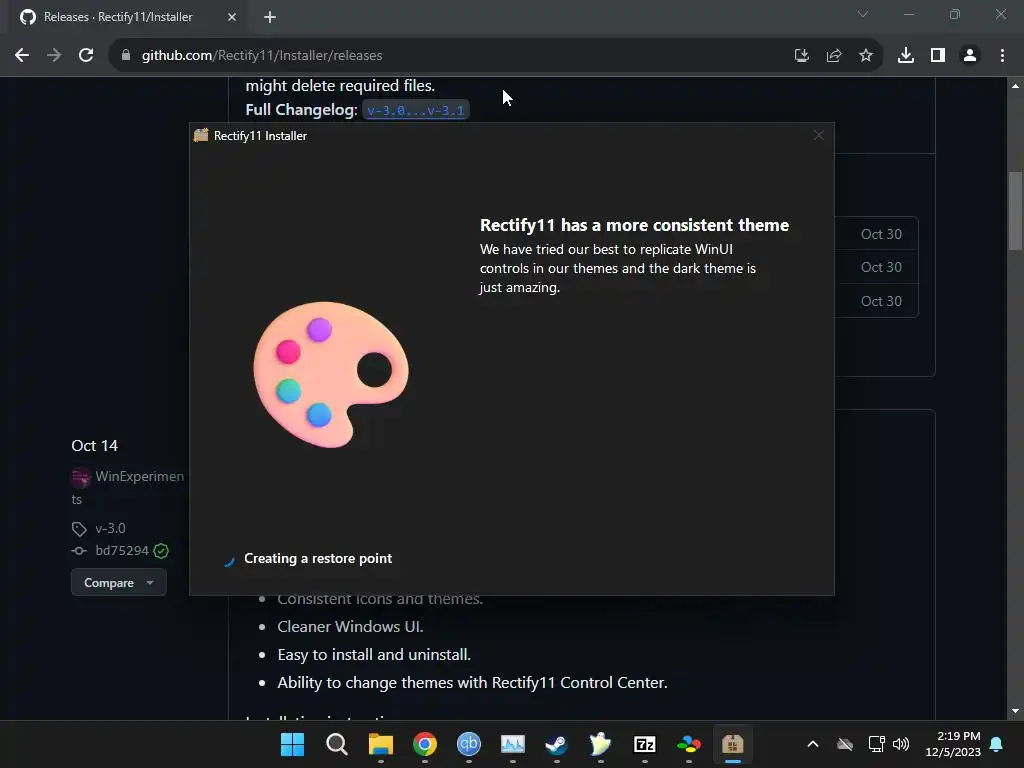Viewport: 1024px width, 768px height.
Task: Click Cleaner Windows UI bullet text
Action: 350,627
